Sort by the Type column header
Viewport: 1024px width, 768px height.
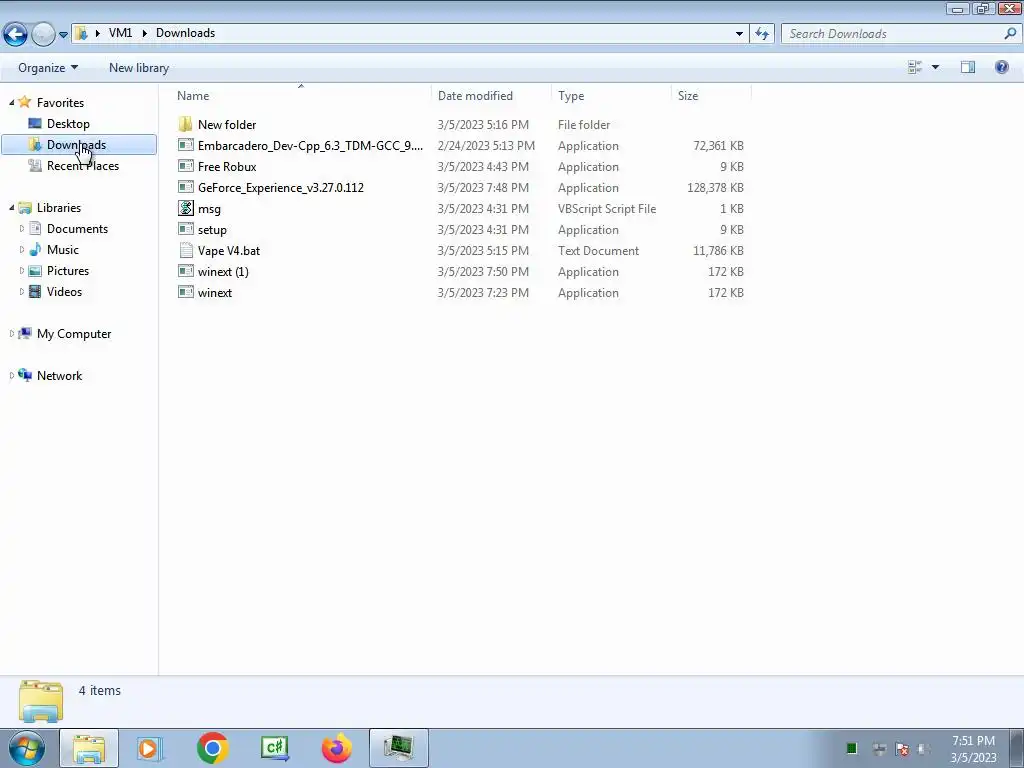click(571, 95)
